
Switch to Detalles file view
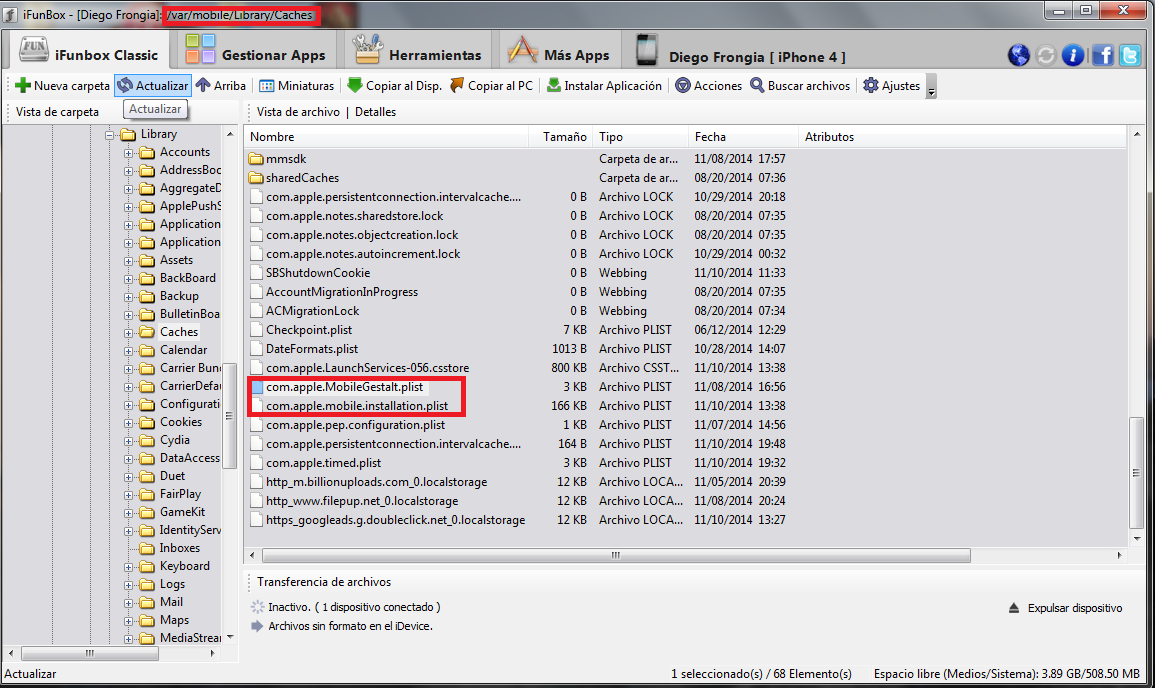tap(375, 112)
